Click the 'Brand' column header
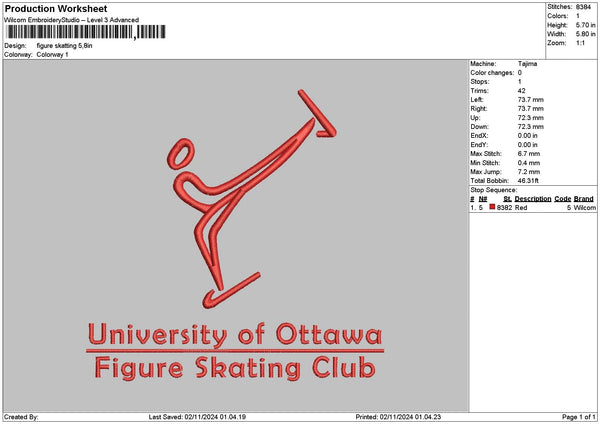The width and height of the screenshot is (600, 424). [x=584, y=199]
